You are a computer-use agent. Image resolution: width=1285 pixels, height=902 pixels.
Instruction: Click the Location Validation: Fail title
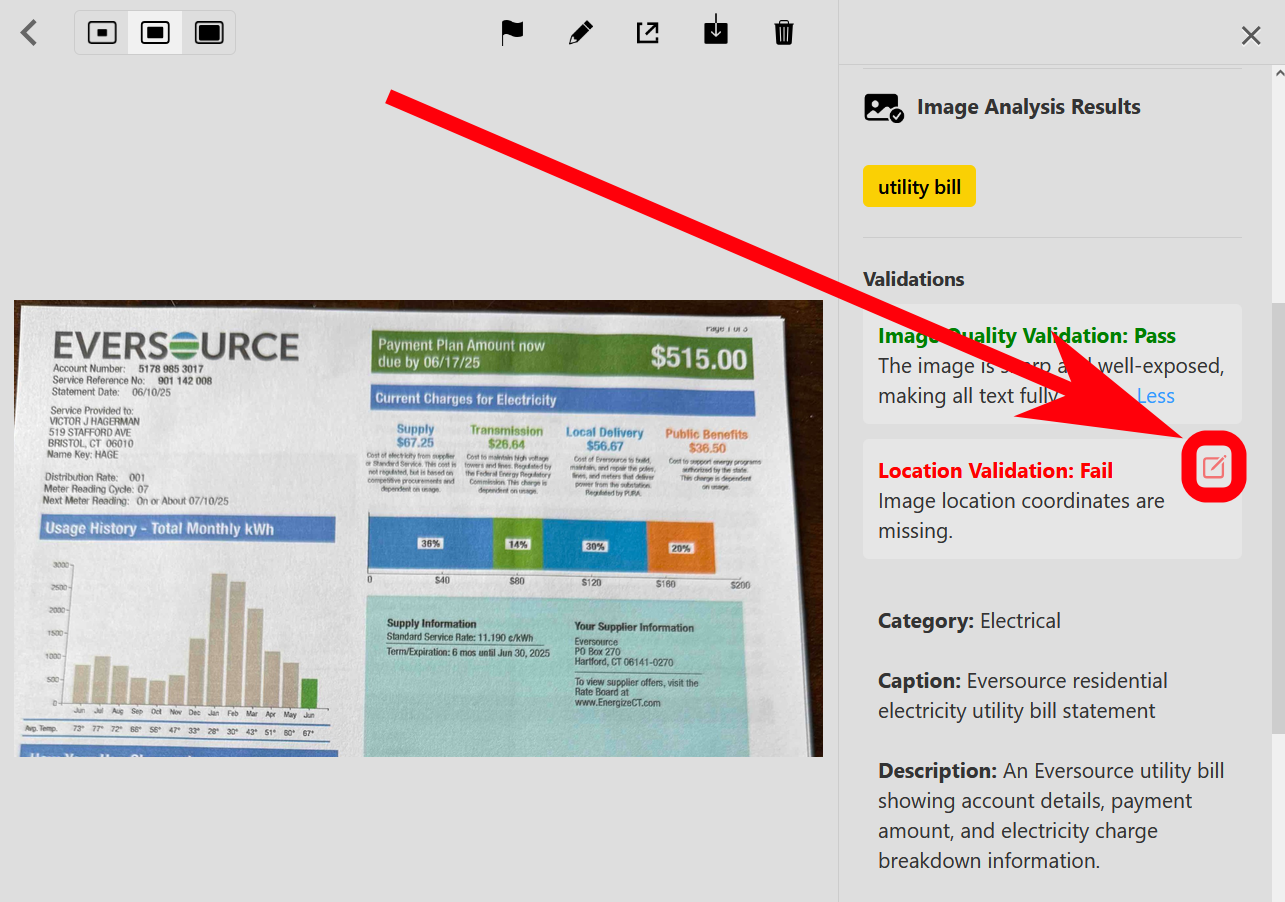995,471
